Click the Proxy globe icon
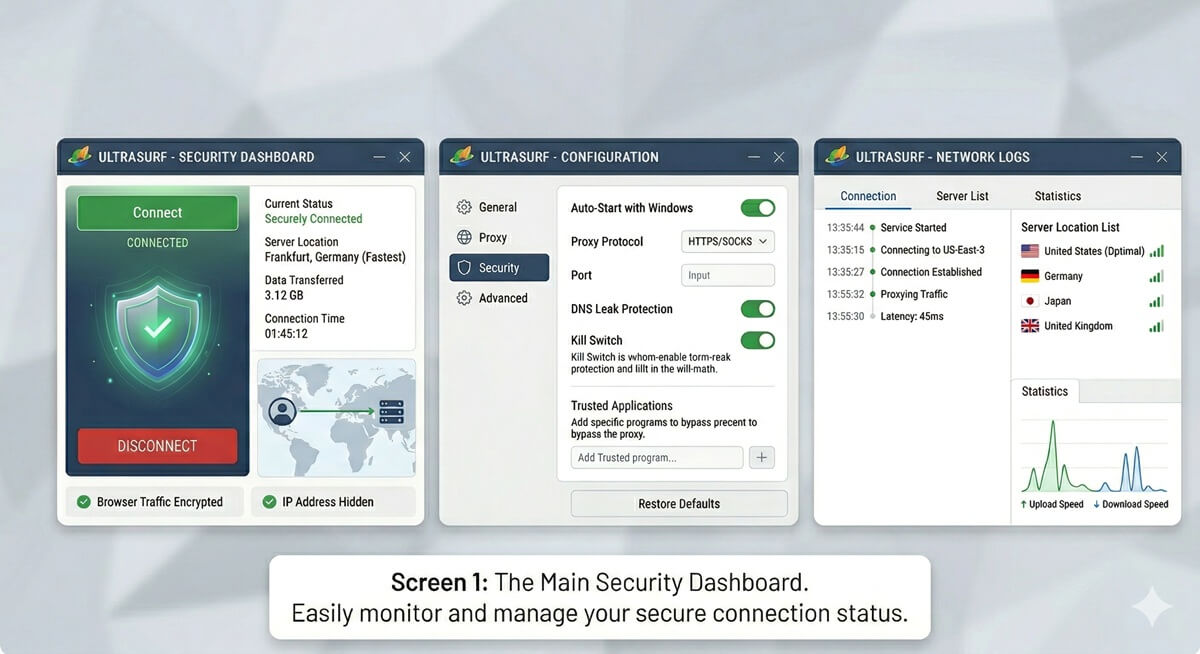The image size is (1200, 654). [x=464, y=238]
